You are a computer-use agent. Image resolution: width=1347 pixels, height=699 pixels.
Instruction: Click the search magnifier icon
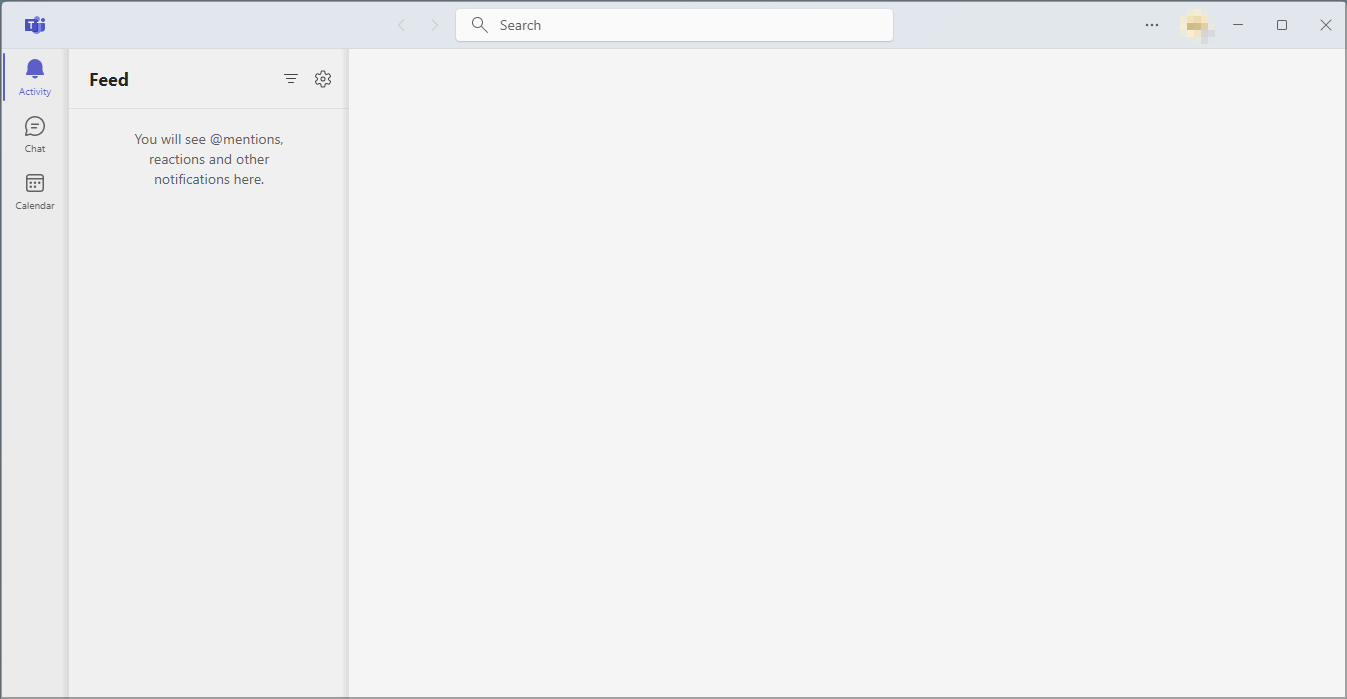[x=479, y=24]
